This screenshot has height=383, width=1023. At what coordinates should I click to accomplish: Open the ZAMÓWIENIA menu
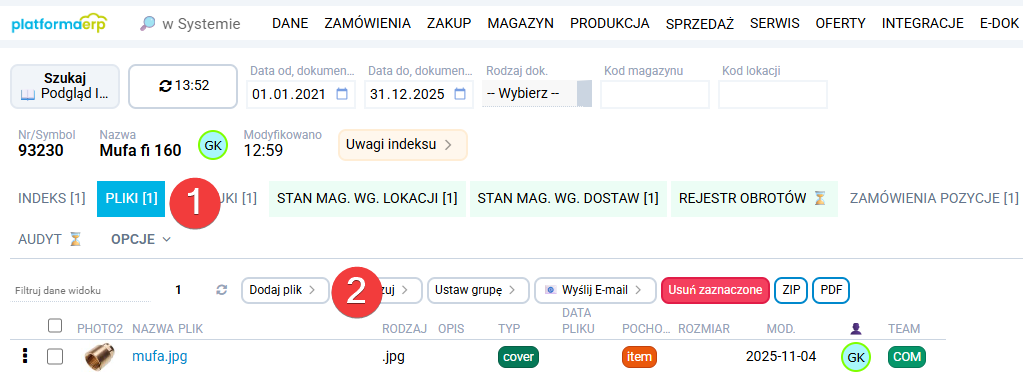coord(367,24)
